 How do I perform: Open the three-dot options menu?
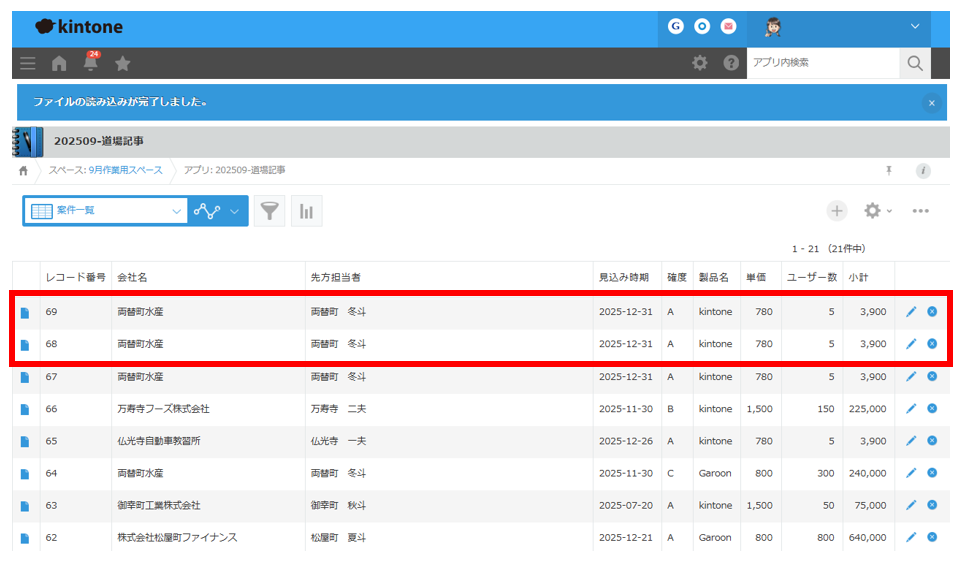[x=921, y=211]
